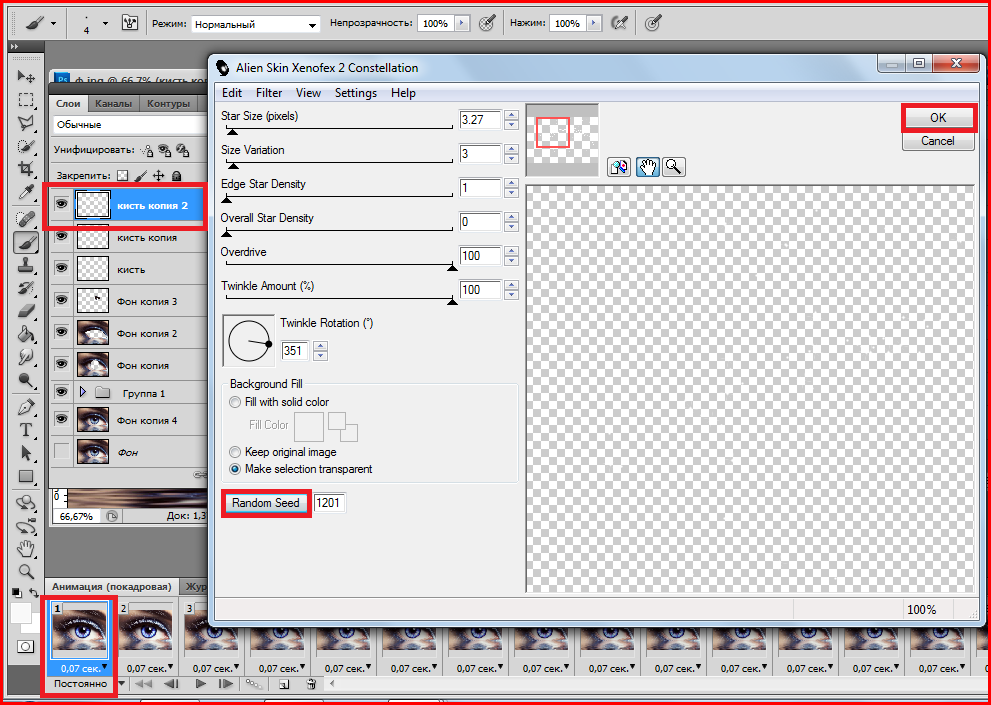Screen dimensions: 991x705
Task: Click the show original preview icon
Action: (619, 167)
